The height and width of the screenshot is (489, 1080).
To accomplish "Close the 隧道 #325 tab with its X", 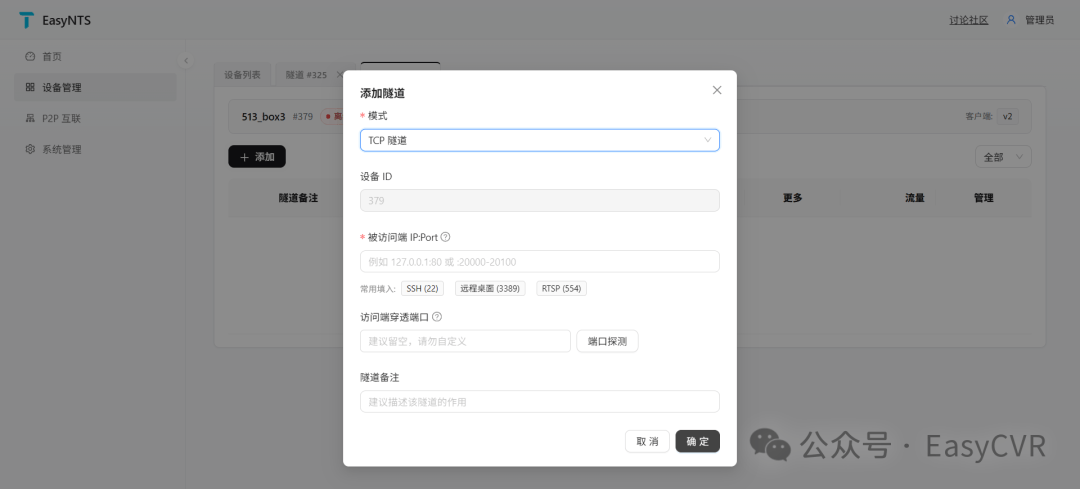I will (x=339, y=74).
